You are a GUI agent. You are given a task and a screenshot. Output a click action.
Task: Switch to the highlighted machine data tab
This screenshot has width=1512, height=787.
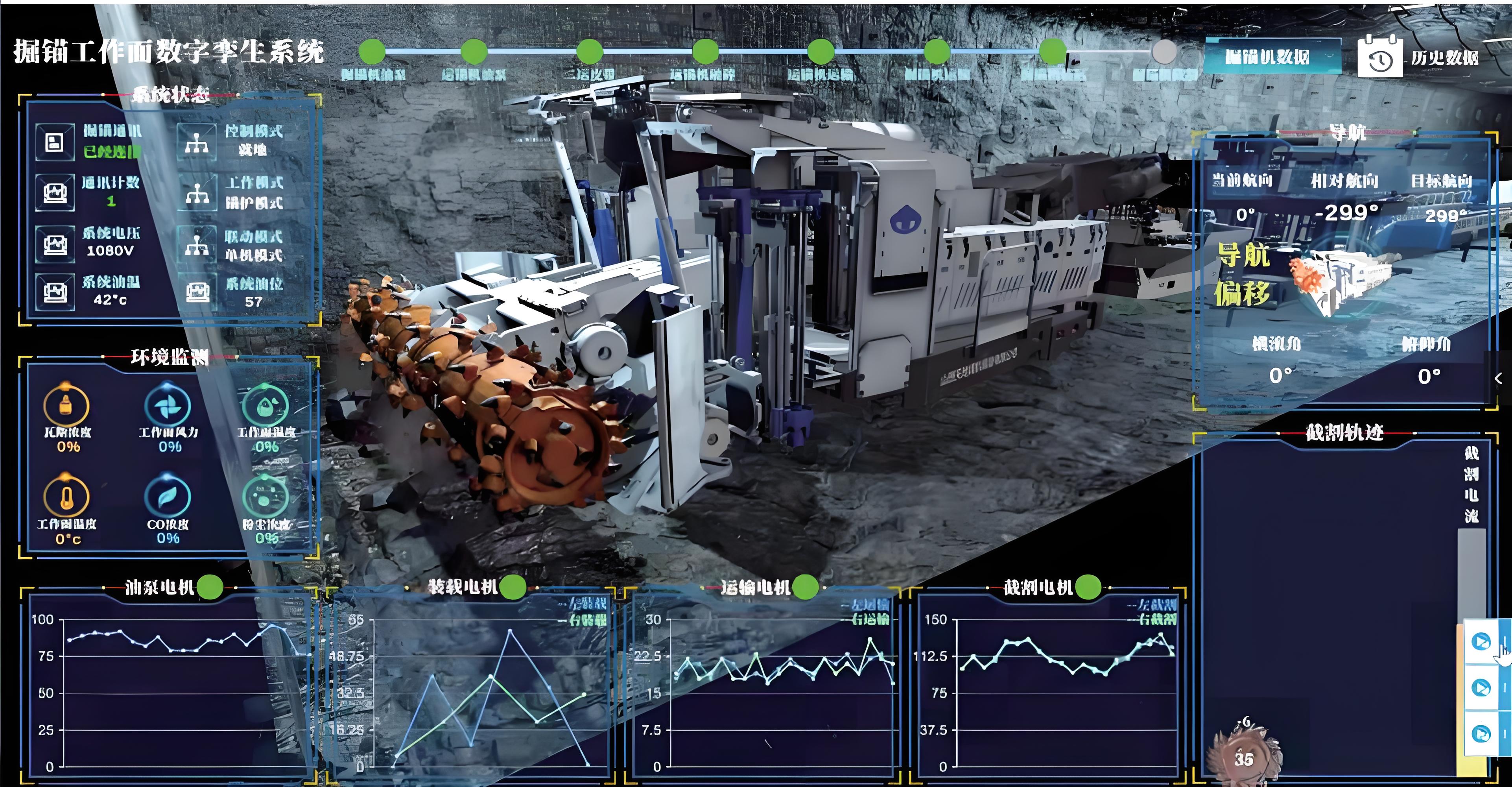(1272, 56)
